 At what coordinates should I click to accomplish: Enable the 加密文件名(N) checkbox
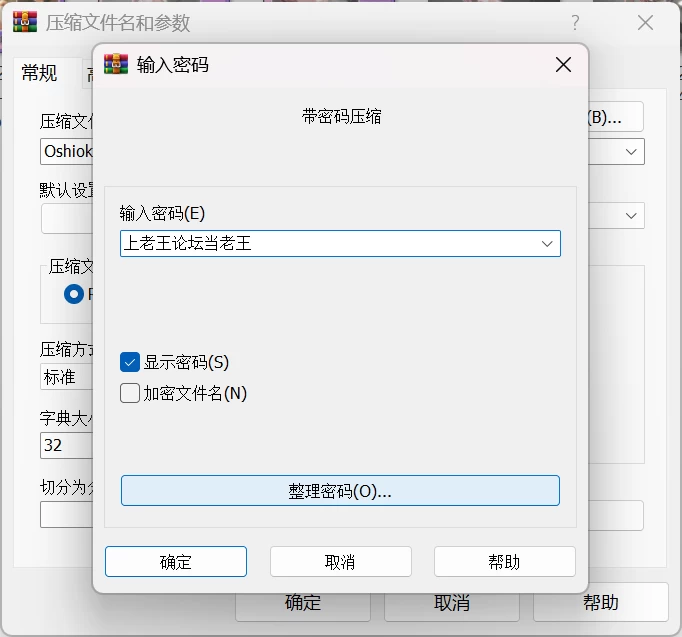pos(130,393)
